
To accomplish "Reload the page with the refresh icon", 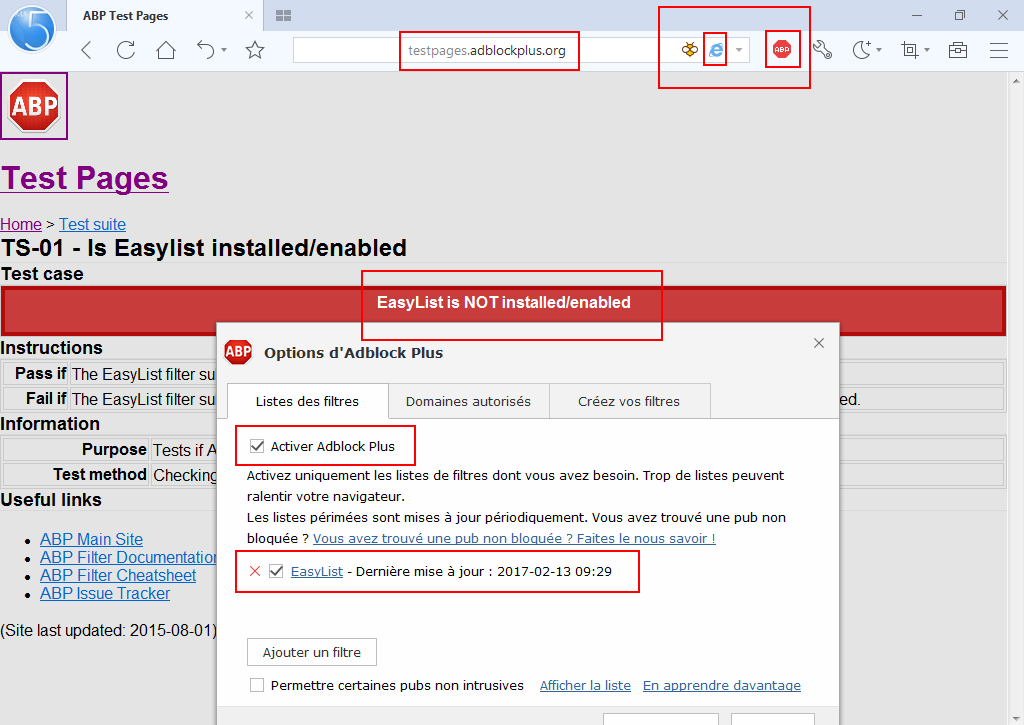I will click(125, 50).
